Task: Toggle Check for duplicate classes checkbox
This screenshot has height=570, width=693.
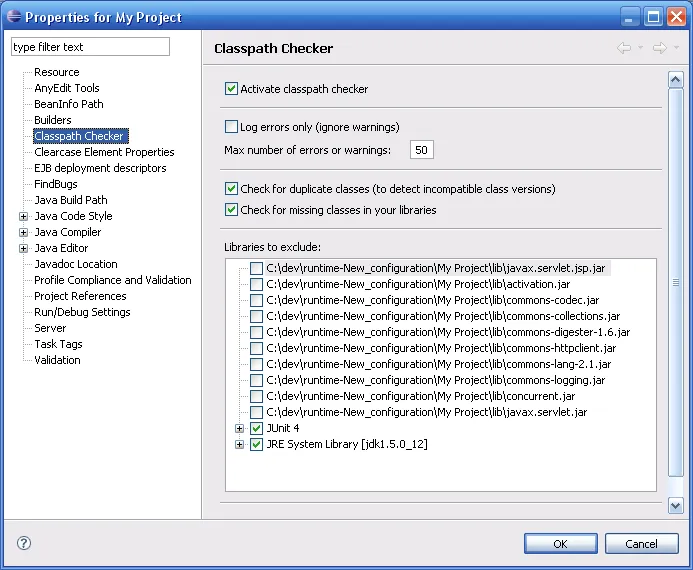Action: click(x=231, y=189)
